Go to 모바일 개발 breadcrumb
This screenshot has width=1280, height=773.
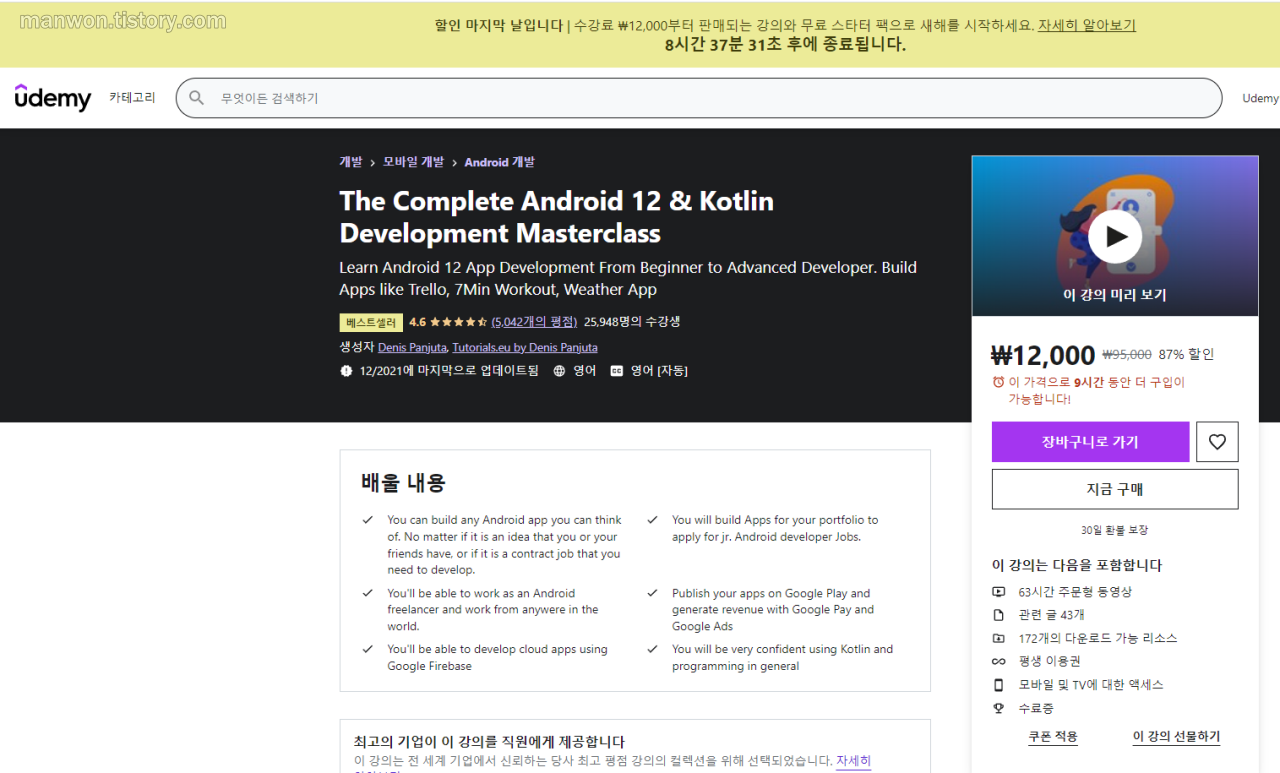click(x=413, y=162)
